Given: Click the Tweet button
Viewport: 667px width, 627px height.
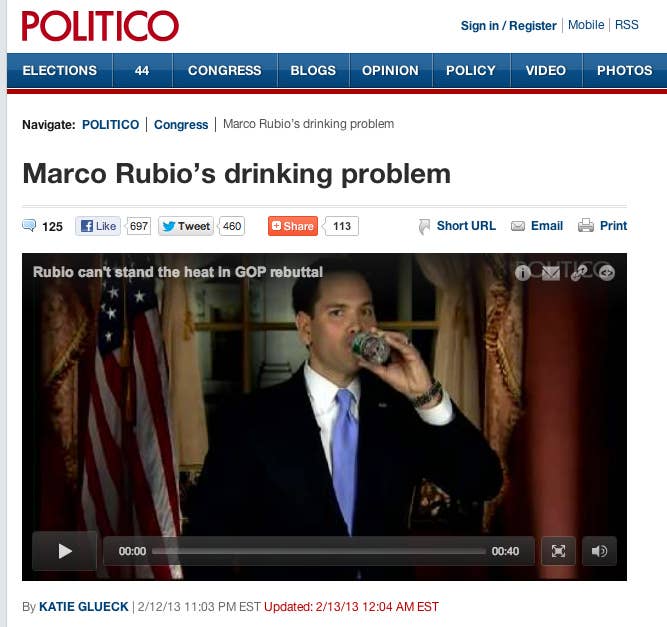Looking at the screenshot, I should tap(186, 226).
